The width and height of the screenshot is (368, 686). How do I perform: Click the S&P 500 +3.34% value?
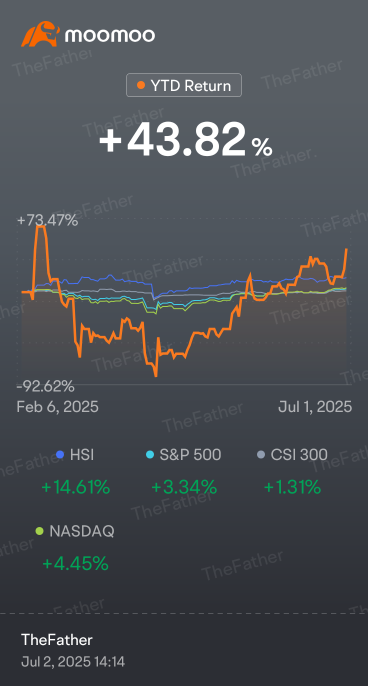pyautogui.click(x=184, y=487)
